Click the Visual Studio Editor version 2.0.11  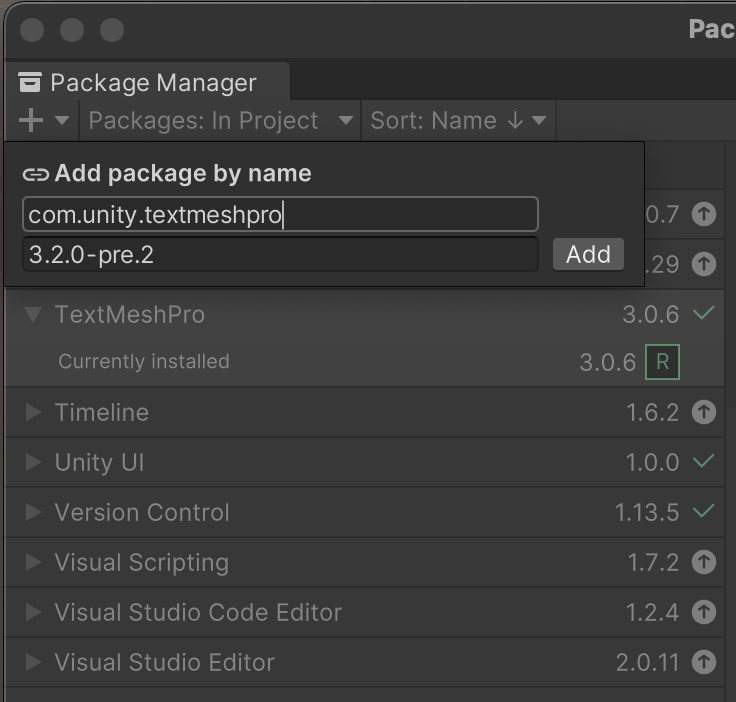[648, 663]
